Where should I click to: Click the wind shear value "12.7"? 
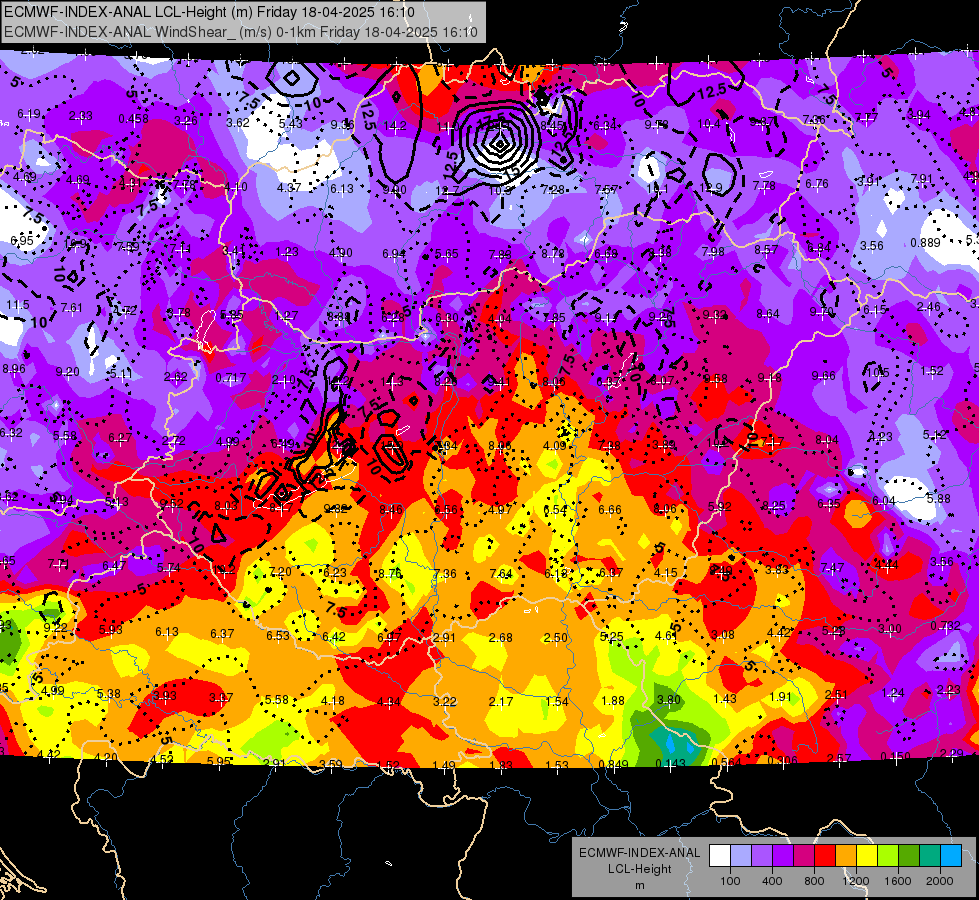447,190
